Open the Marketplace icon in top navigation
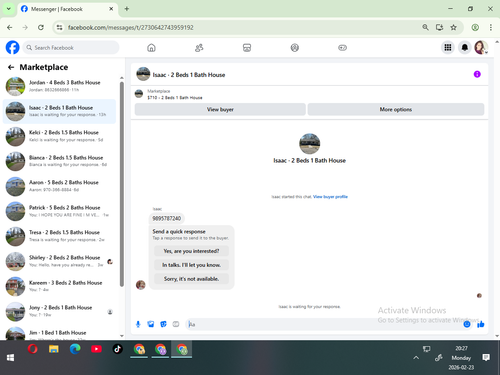The height and width of the screenshot is (375, 500). 247,48
